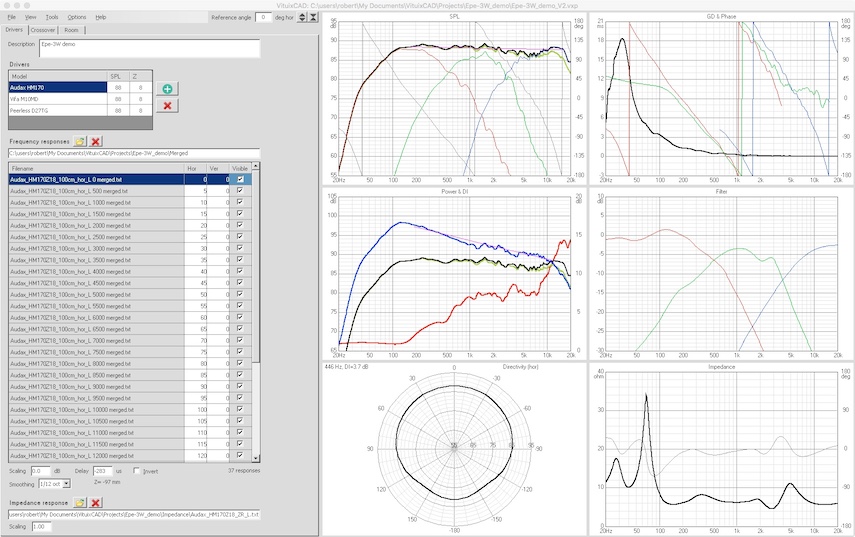Image resolution: width=855 pixels, height=537 pixels.
Task: Select the Audax HM170 driver row
Action: click(x=81, y=87)
